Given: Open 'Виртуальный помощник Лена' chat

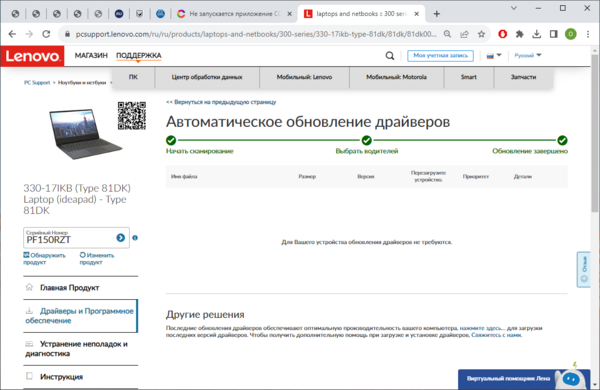Looking at the screenshot, I should 524,379.
